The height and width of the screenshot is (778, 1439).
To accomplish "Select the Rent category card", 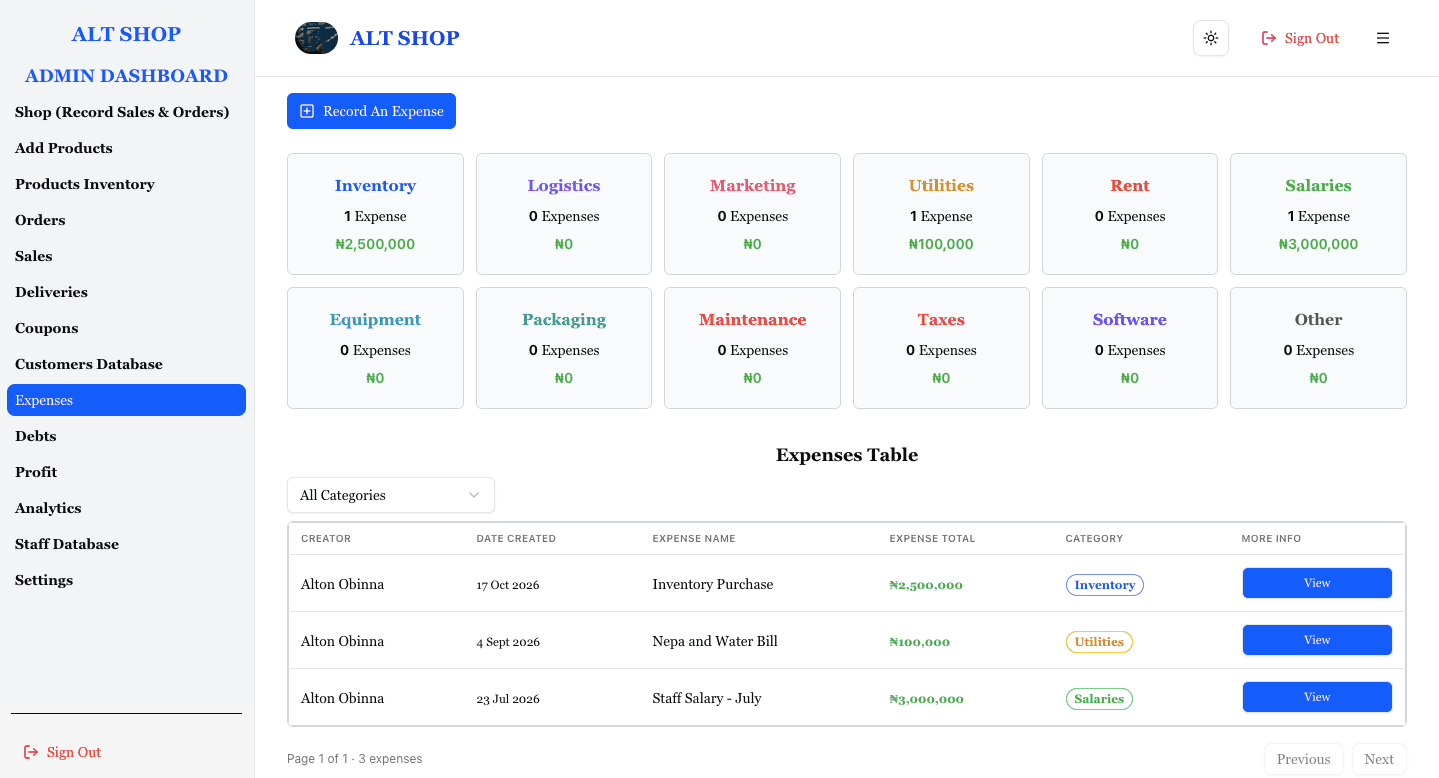I will [1130, 214].
